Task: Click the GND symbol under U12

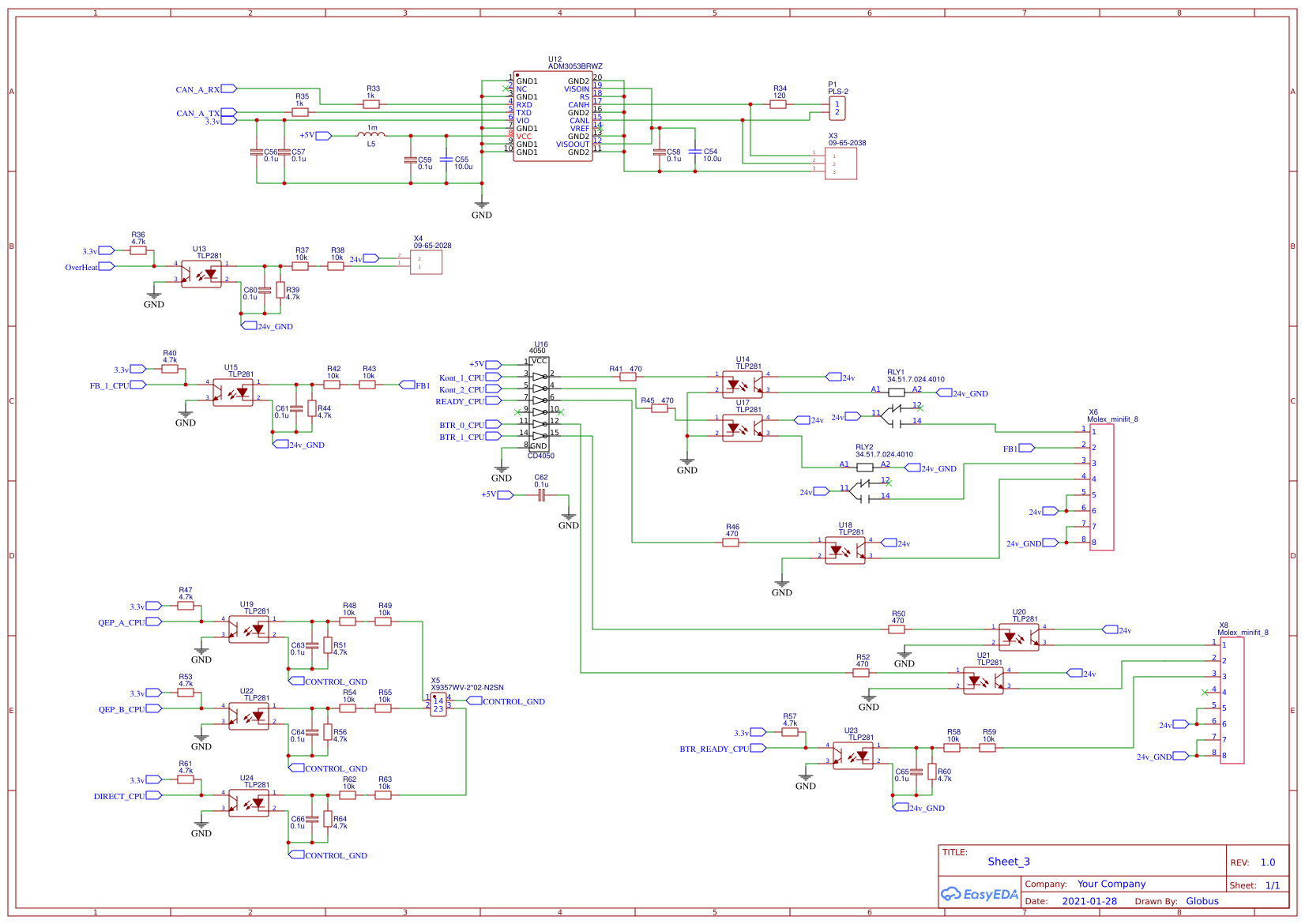Action: point(482,209)
